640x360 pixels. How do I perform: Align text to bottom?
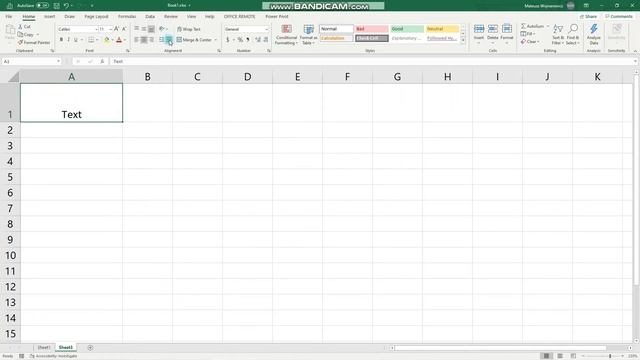click(151, 29)
